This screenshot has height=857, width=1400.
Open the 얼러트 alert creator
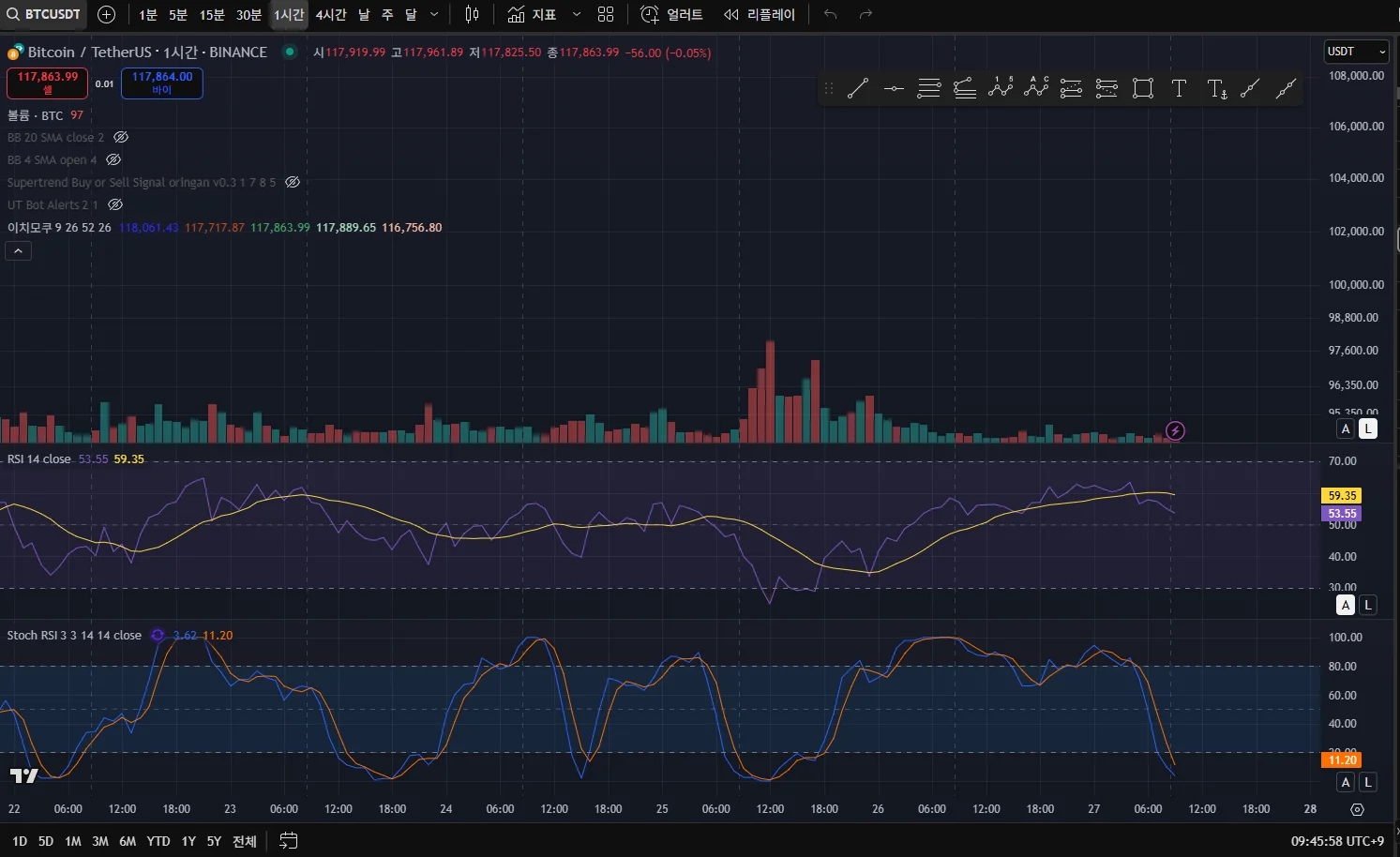(x=671, y=14)
